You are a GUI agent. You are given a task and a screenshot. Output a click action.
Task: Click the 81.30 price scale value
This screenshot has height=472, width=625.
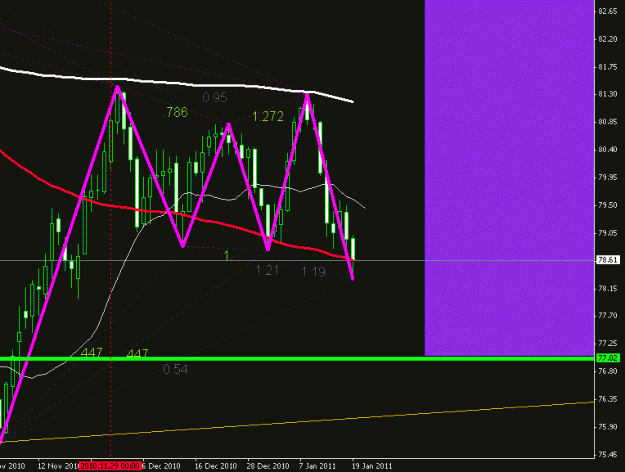tap(608, 94)
